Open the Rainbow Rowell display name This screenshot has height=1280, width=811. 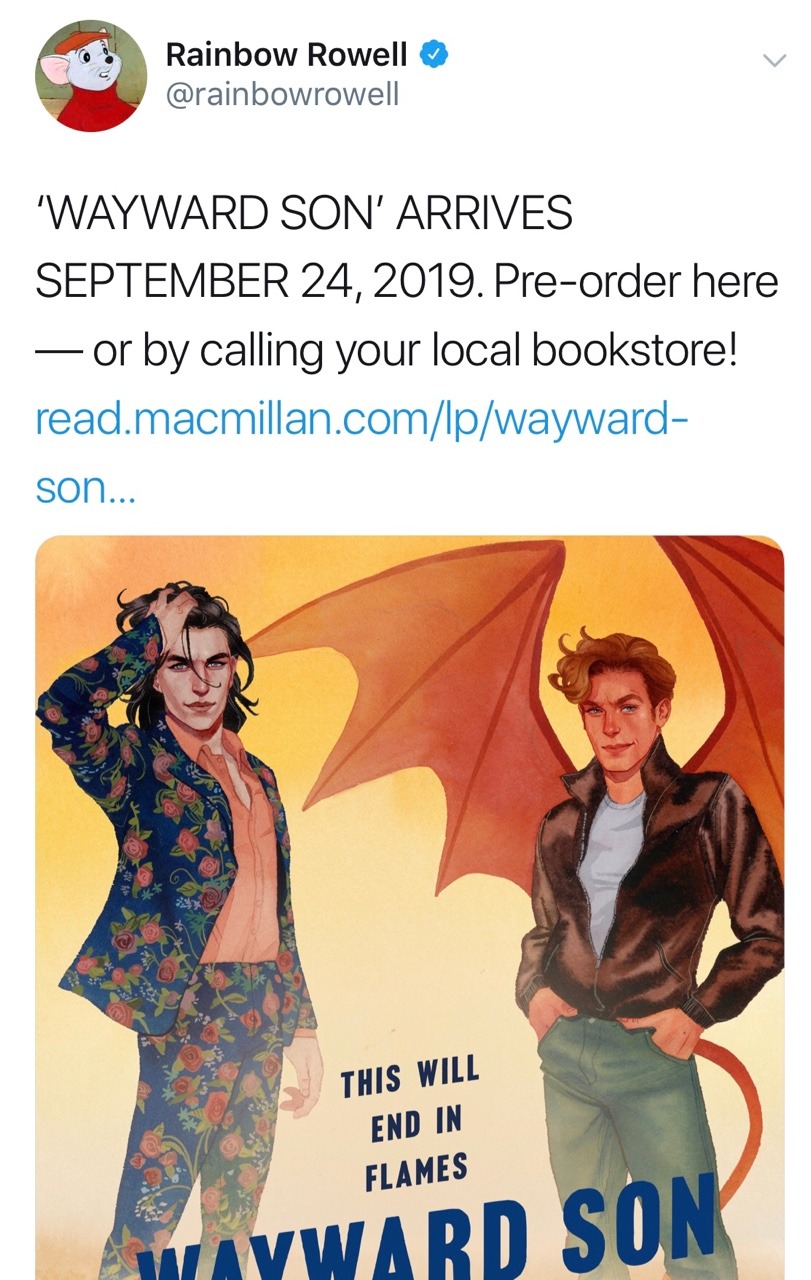(x=287, y=55)
